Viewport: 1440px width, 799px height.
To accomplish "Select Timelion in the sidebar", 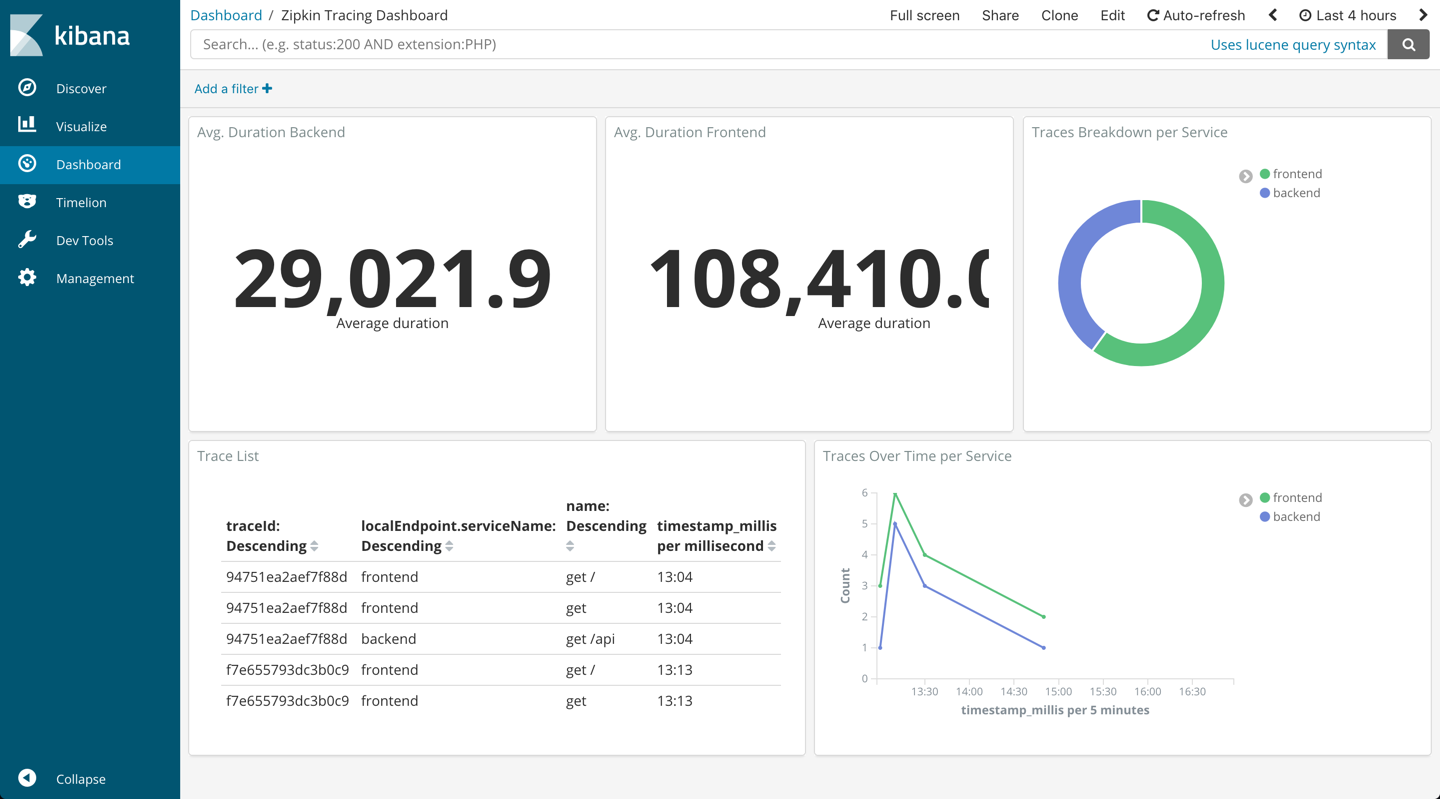I will (x=90, y=202).
